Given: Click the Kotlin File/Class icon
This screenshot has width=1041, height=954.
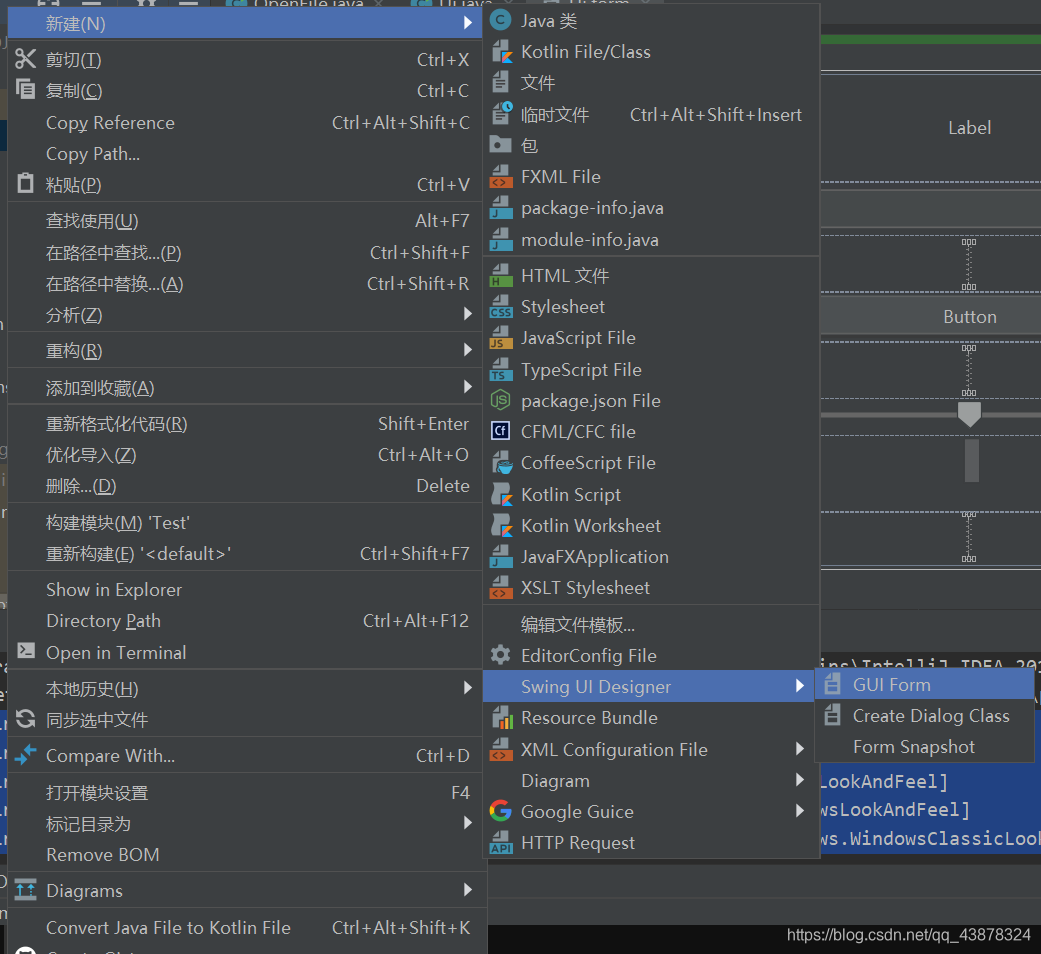Looking at the screenshot, I should [x=501, y=52].
